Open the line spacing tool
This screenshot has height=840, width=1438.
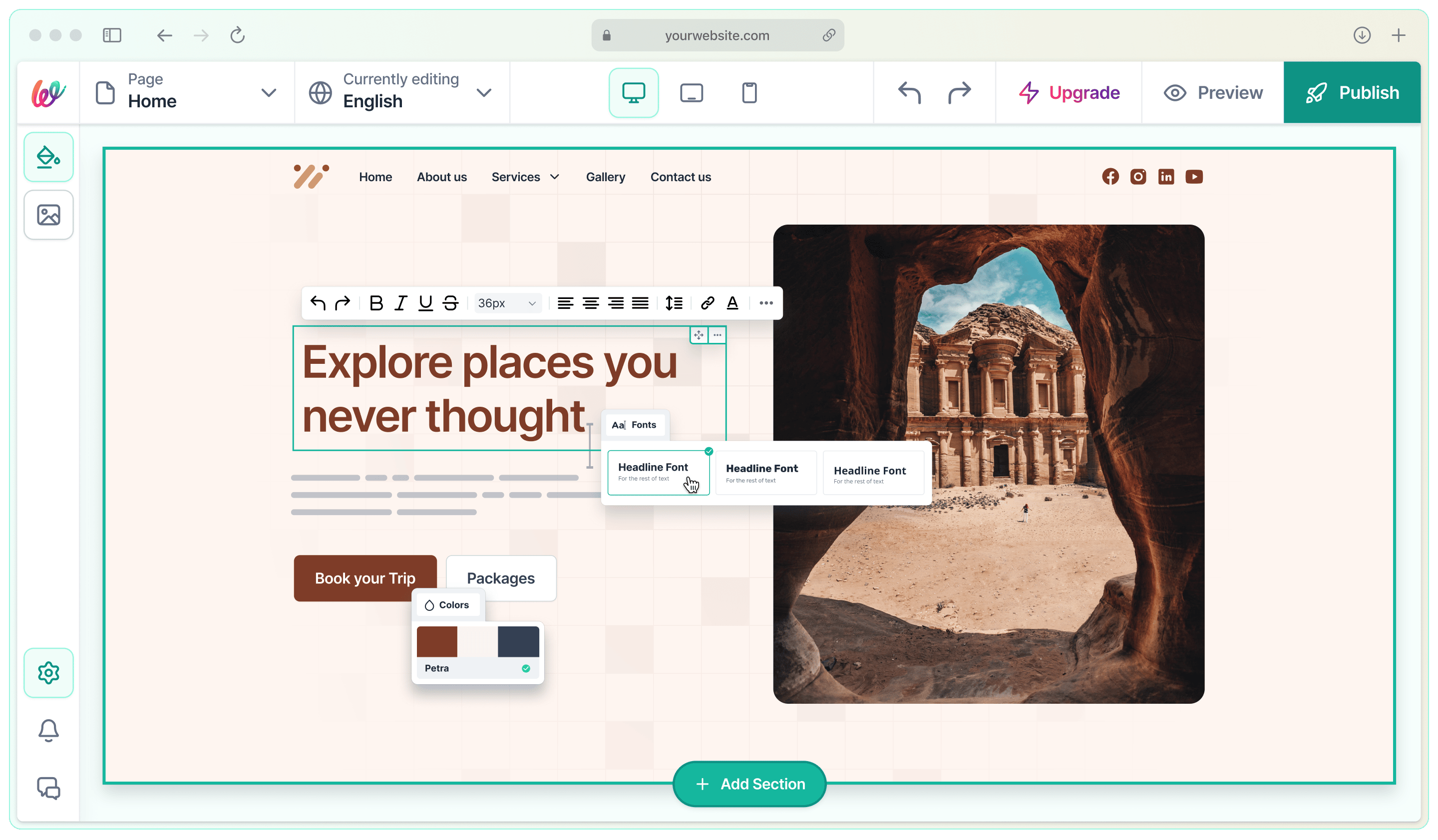click(674, 303)
